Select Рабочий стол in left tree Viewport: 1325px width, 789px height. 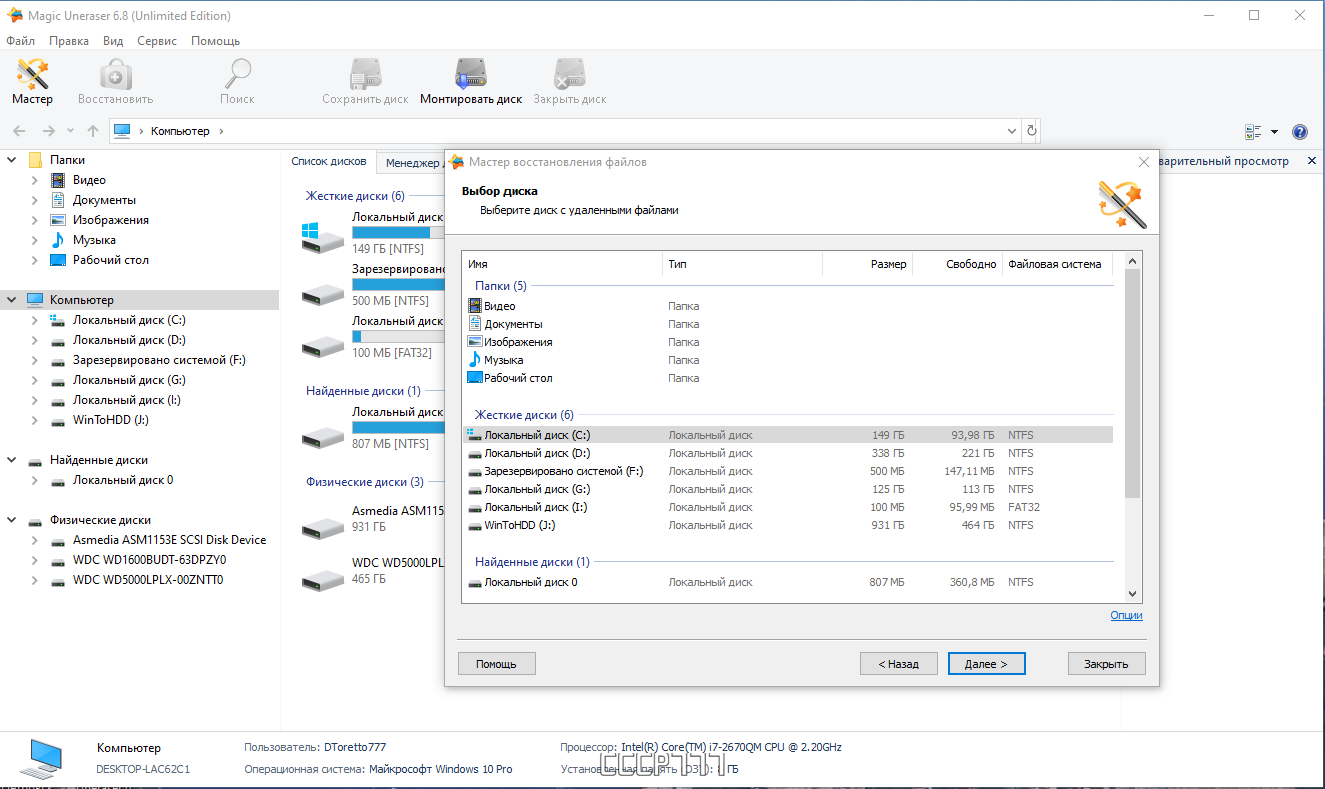[x=111, y=260]
